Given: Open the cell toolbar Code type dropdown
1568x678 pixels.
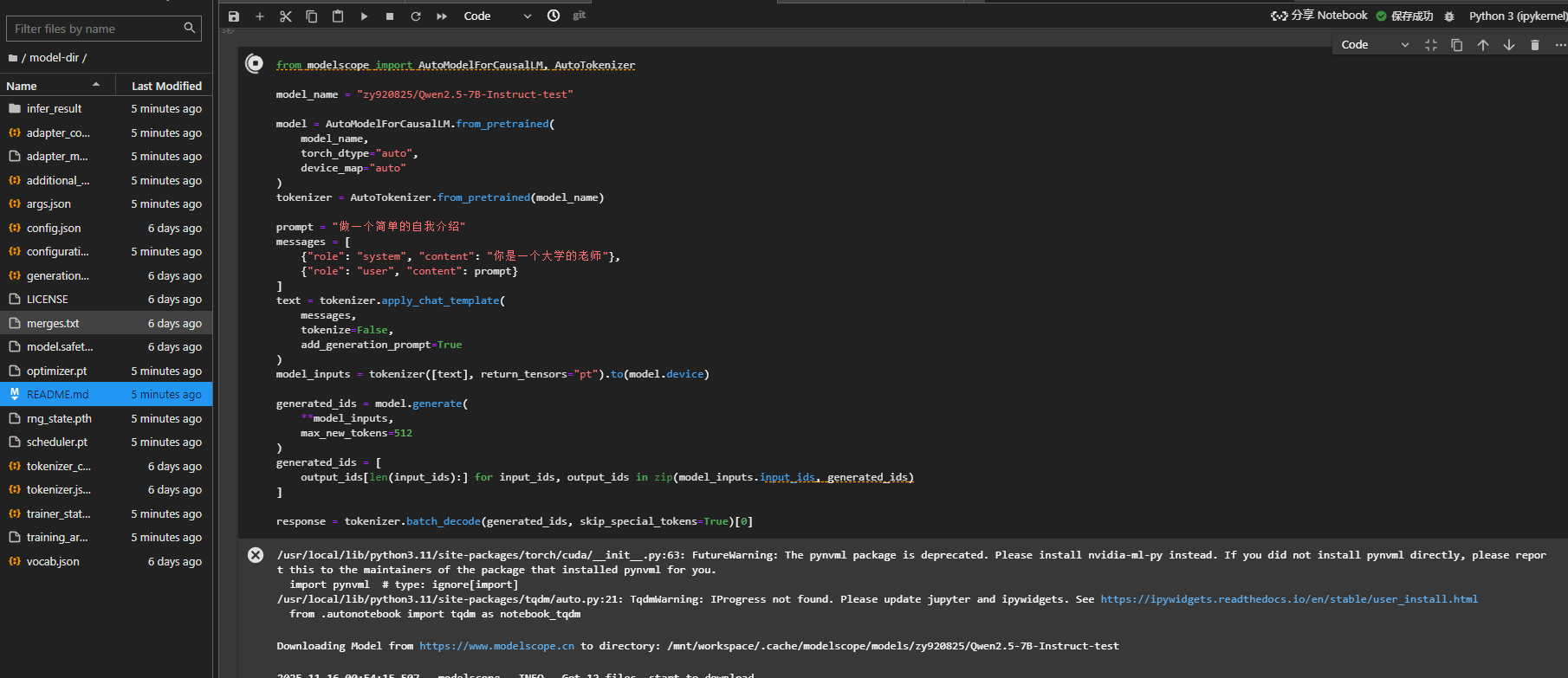Looking at the screenshot, I should (1375, 45).
